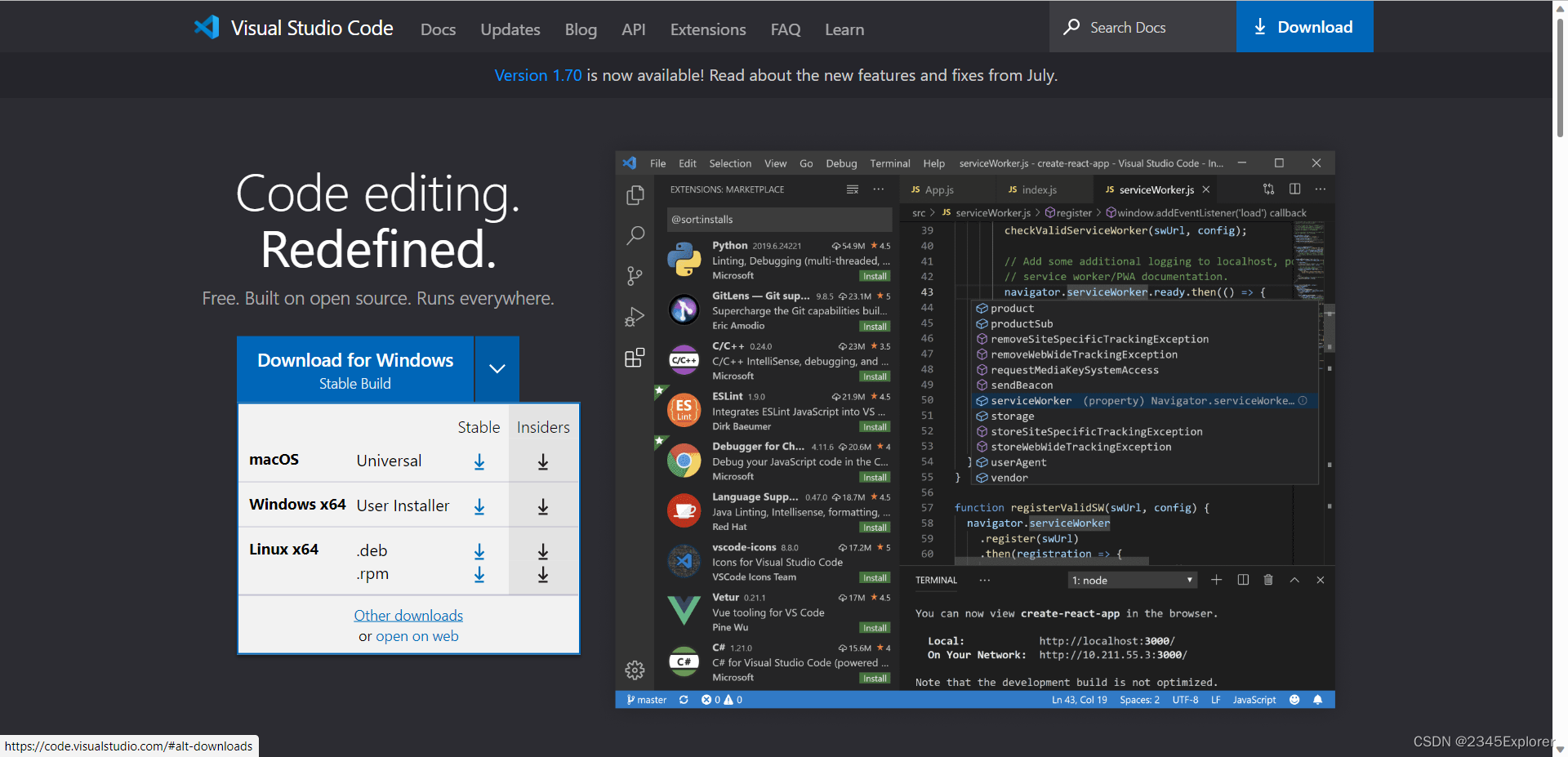Click UTF-8 encoding in status bar

pos(1185,700)
